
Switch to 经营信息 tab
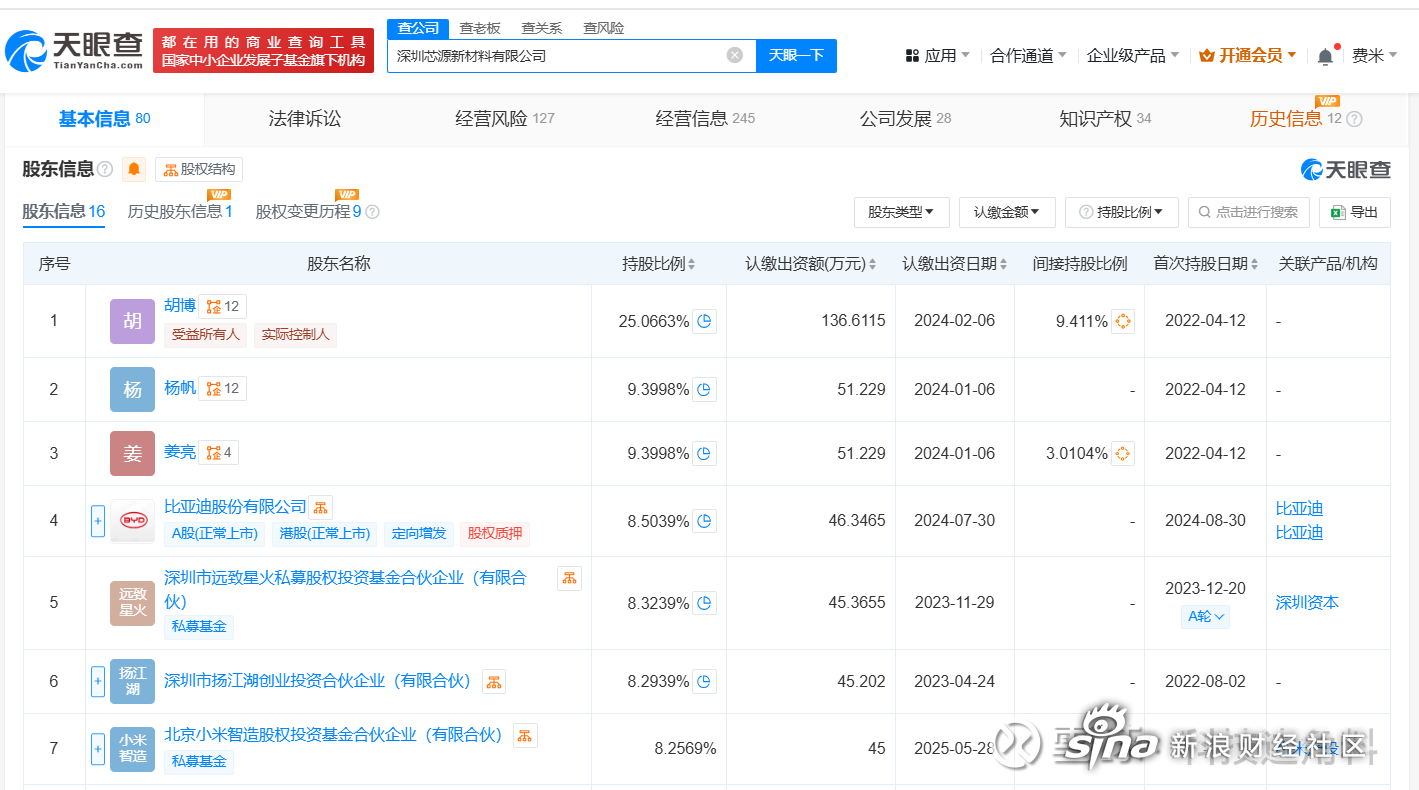pyautogui.click(x=705, y=119)
